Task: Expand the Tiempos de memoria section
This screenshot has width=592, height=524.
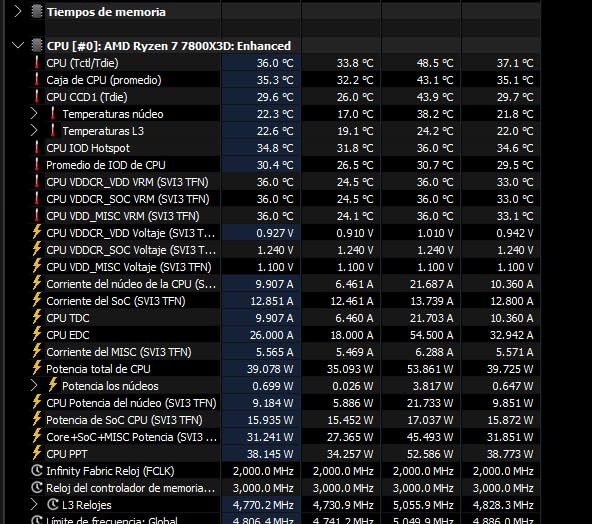Action: point(17,12)
